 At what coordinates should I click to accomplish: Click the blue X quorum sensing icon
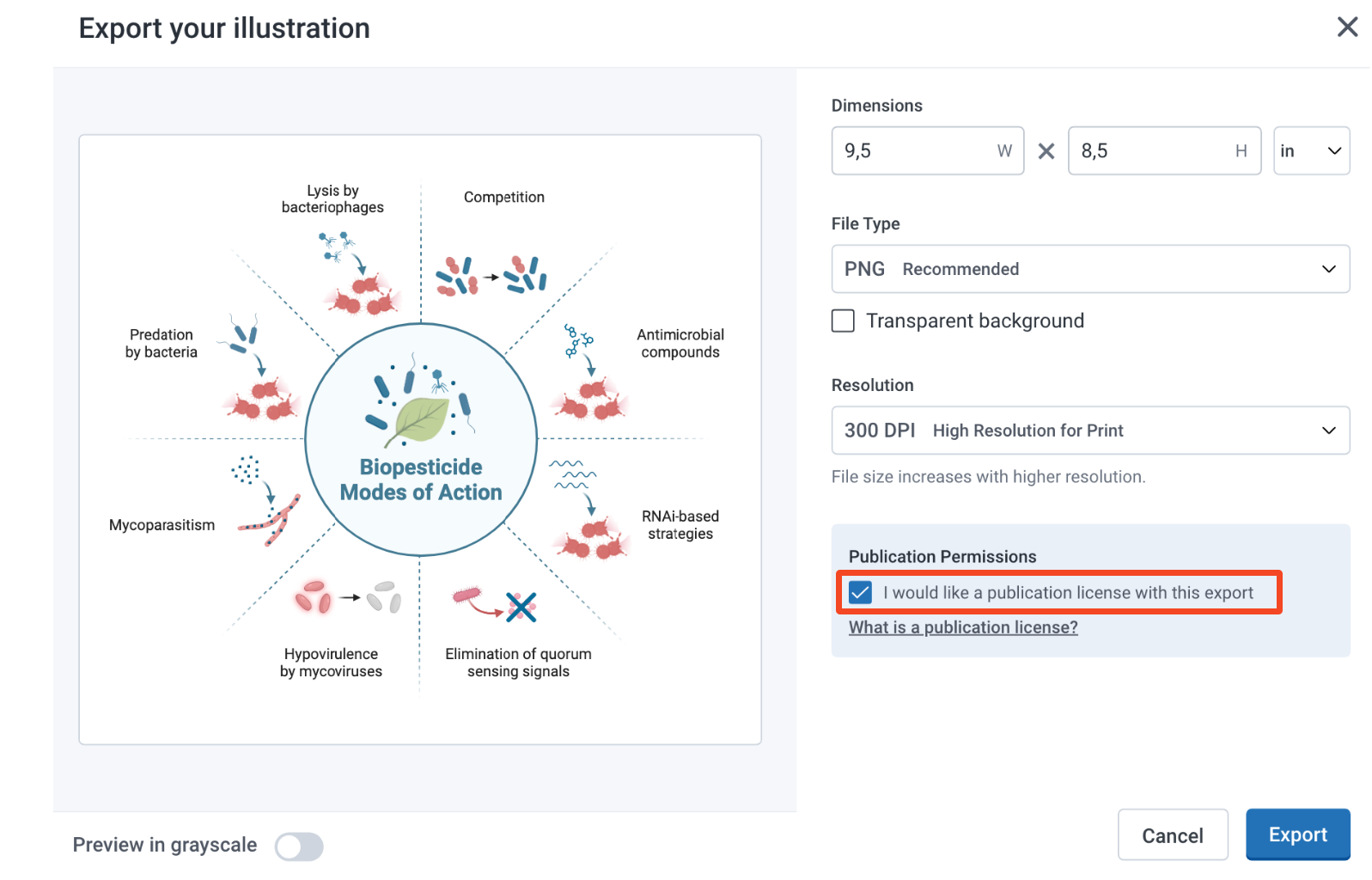(x=521, y=607)
